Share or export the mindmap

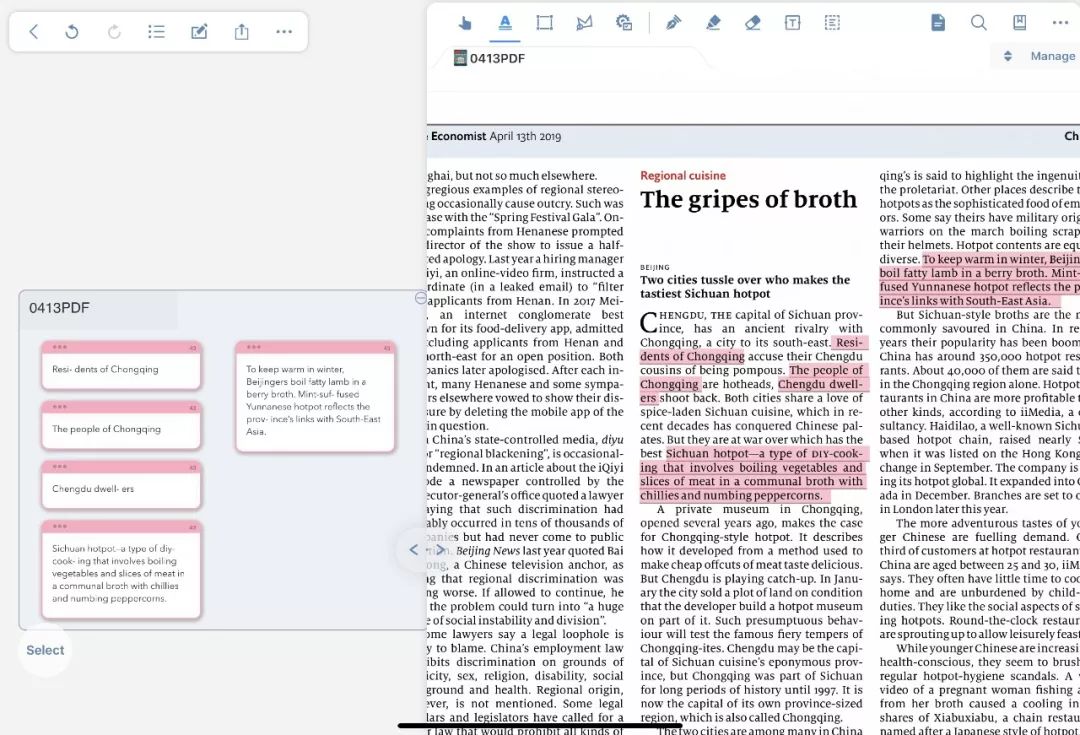tap(242, 32)
